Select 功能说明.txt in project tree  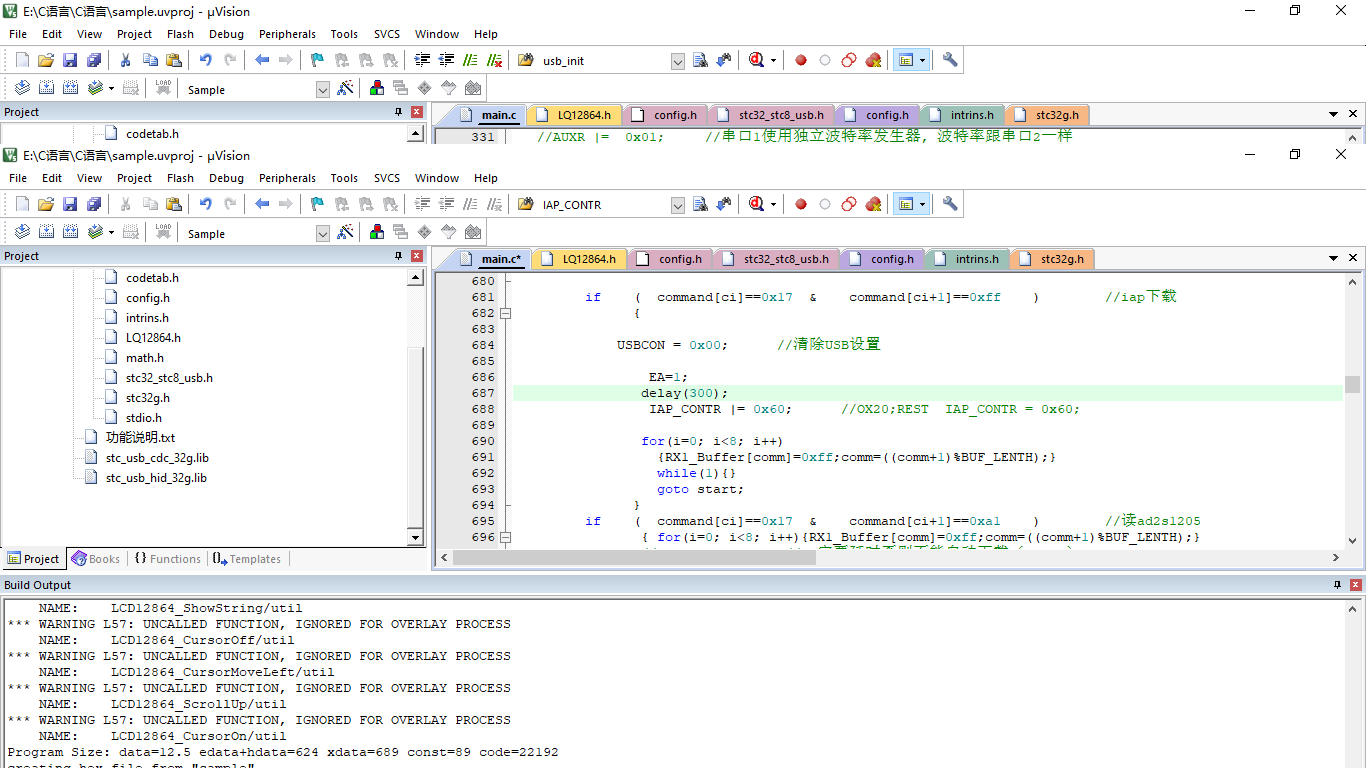[x=140, y=438]
